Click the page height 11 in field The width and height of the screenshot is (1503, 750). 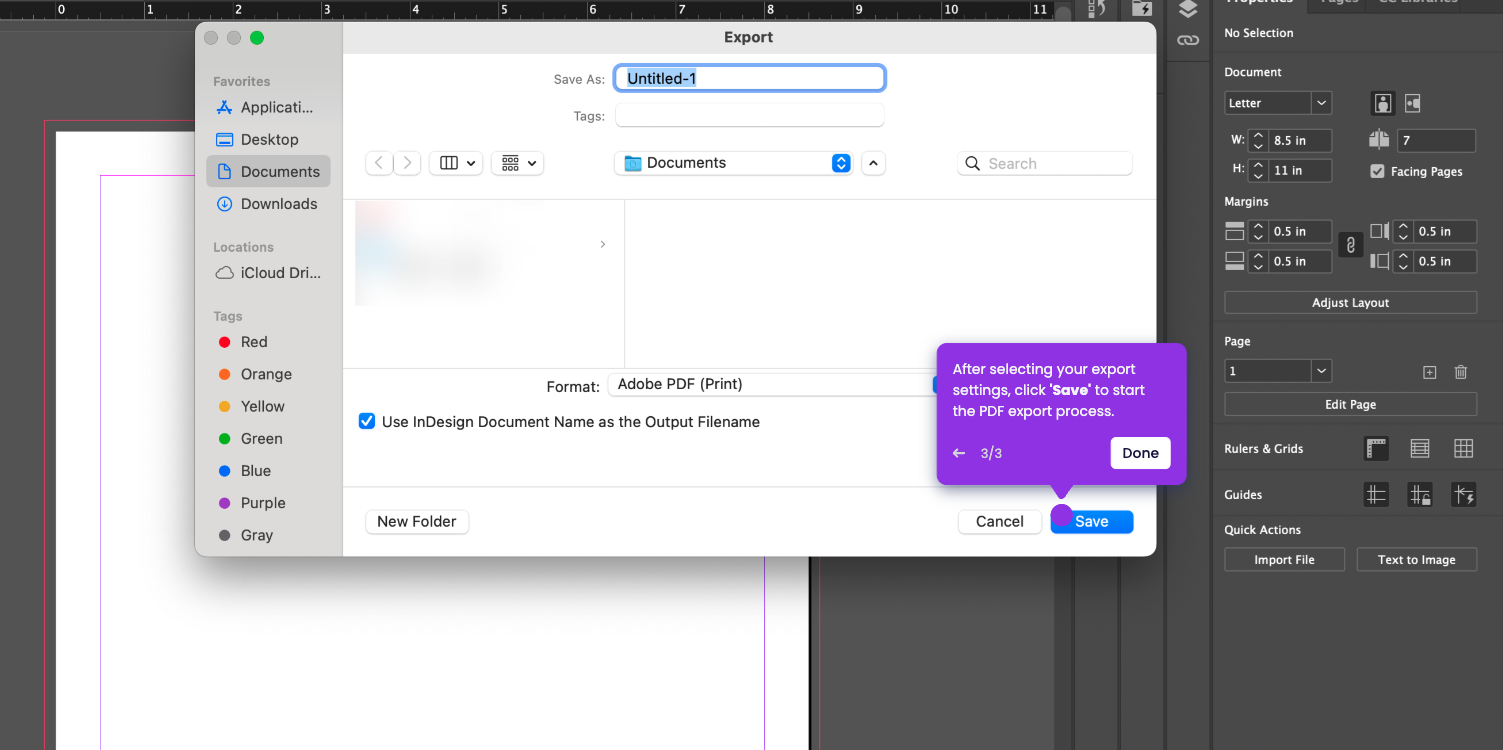[x=1299, y=171]
